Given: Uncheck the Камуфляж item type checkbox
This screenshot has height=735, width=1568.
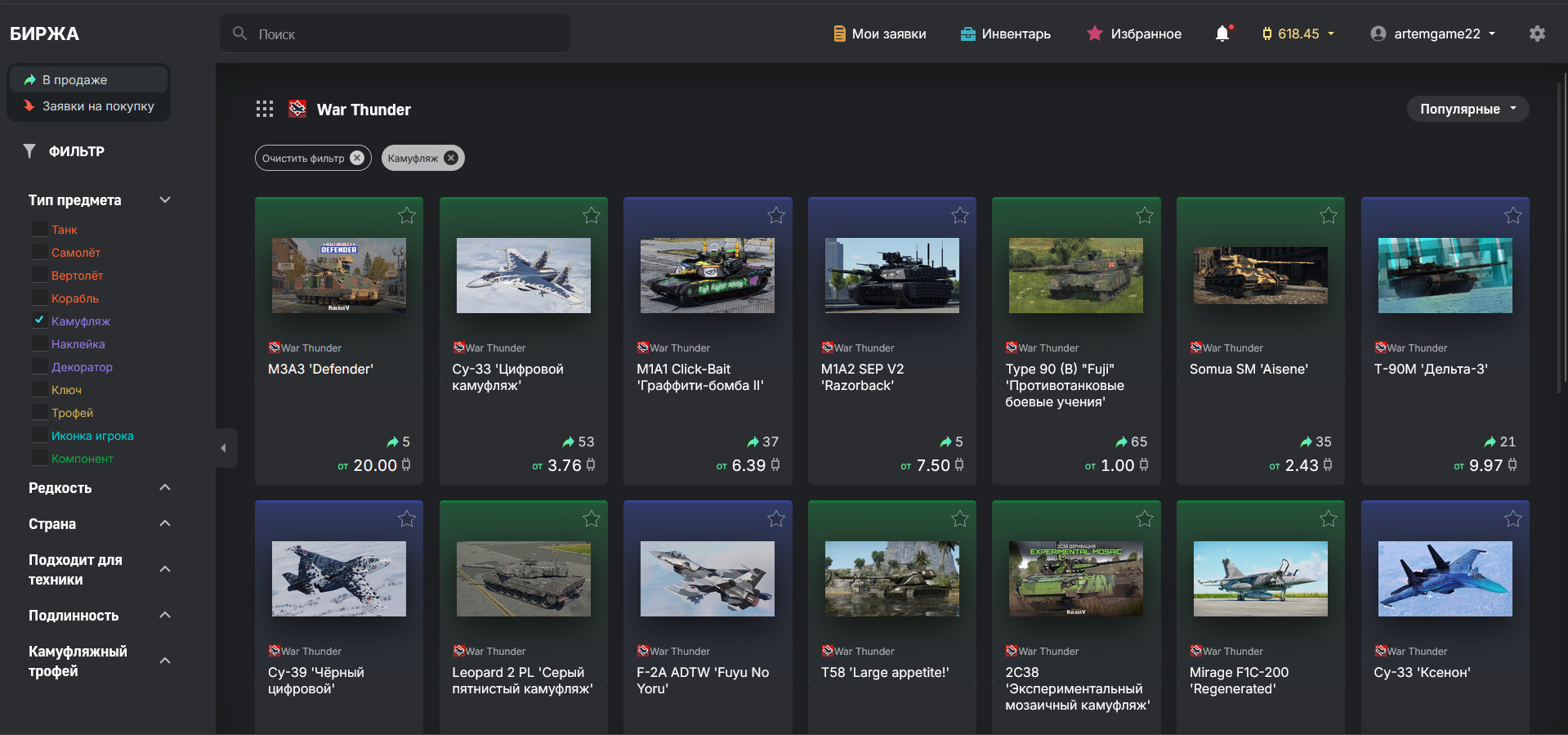Looking at the screenshot, I should (39, 321).
